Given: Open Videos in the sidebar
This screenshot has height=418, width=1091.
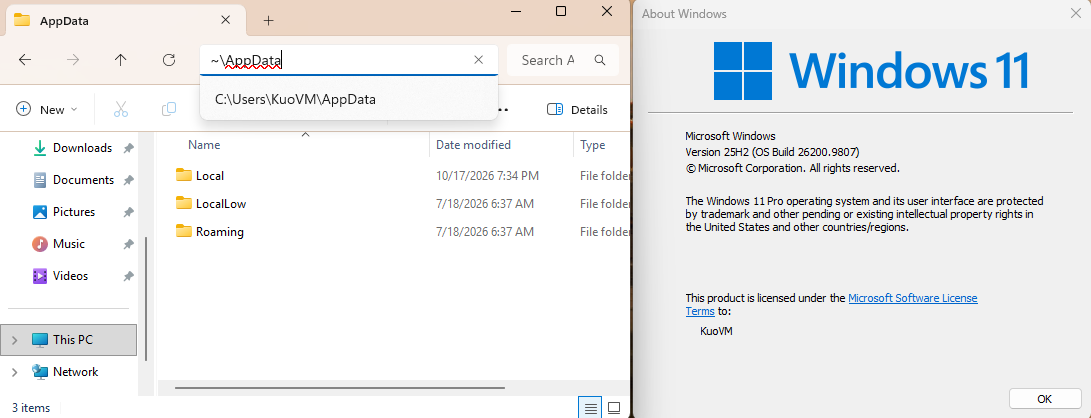Looking at the screenshot, I should pos(70,276).
